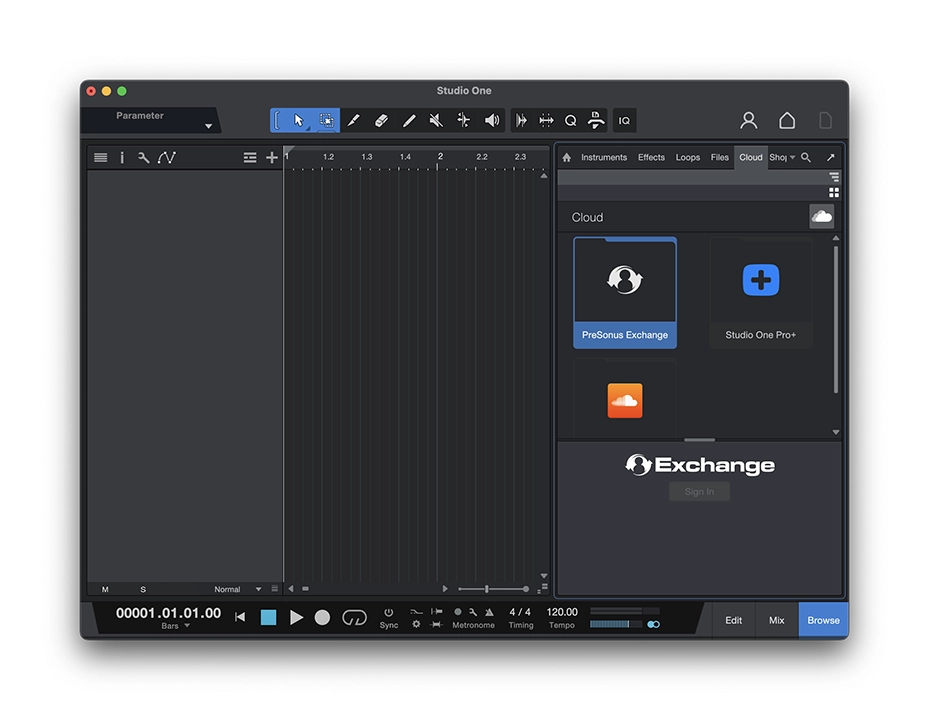The image size is (929, 720).
Task: Open the Parameter dropdown arrow
Action: click(208, 127)
